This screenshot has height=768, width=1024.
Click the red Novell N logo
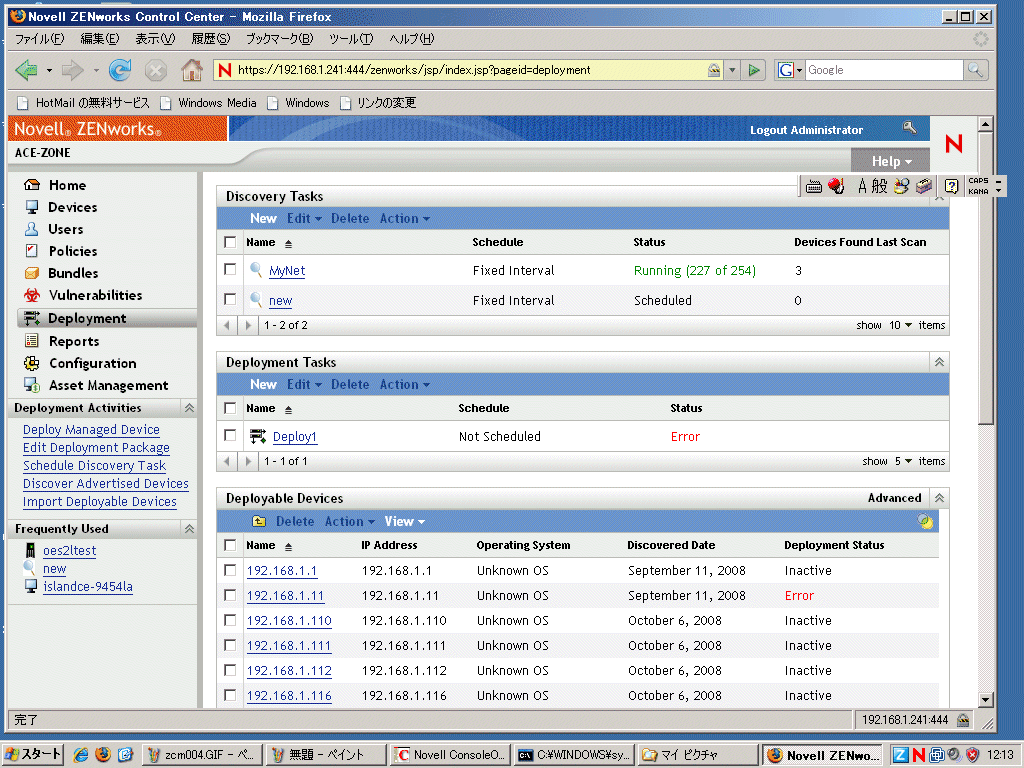tap(953, 143)
